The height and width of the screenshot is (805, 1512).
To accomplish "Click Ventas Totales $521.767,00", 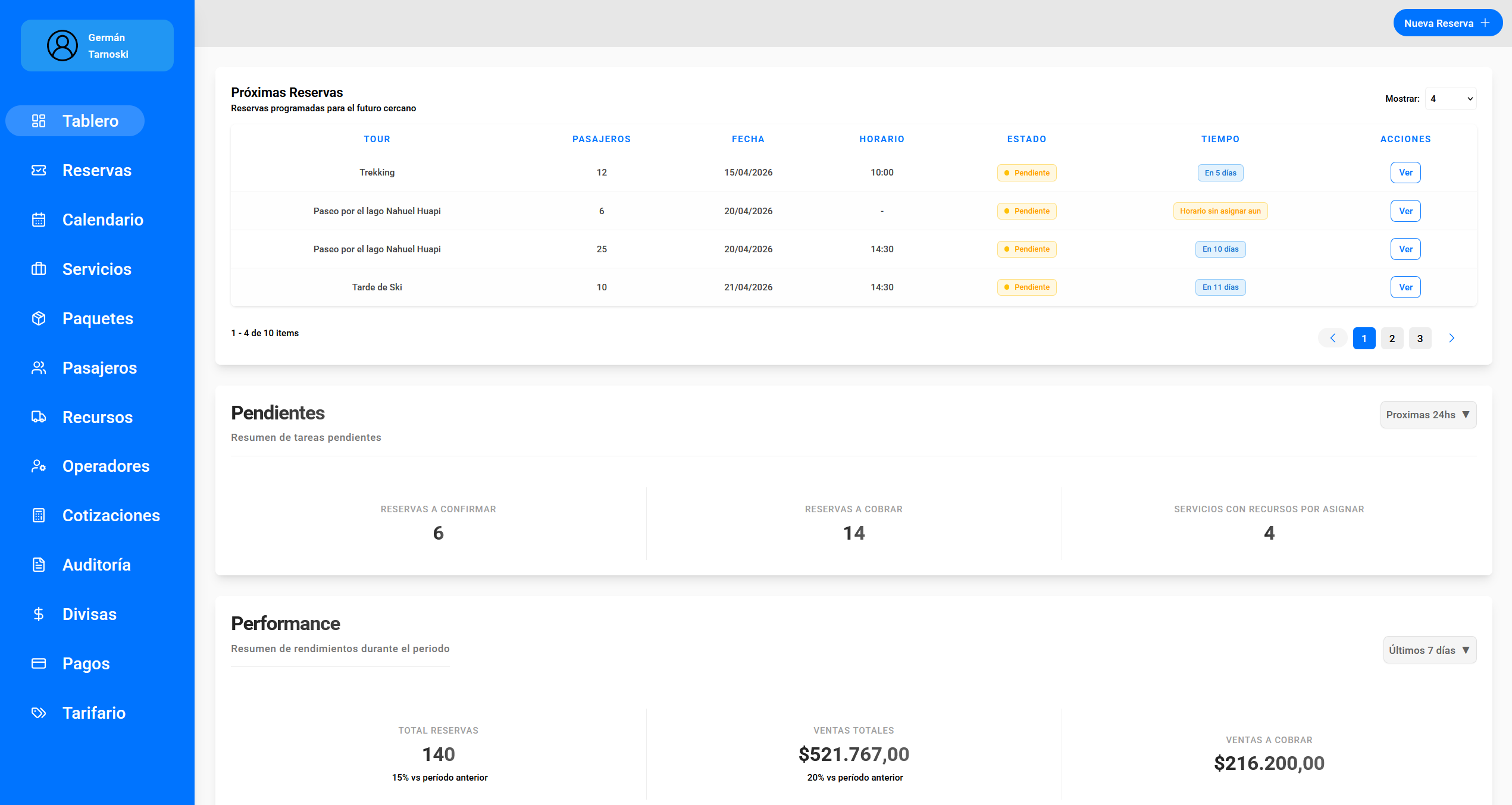I will point(854,754).
